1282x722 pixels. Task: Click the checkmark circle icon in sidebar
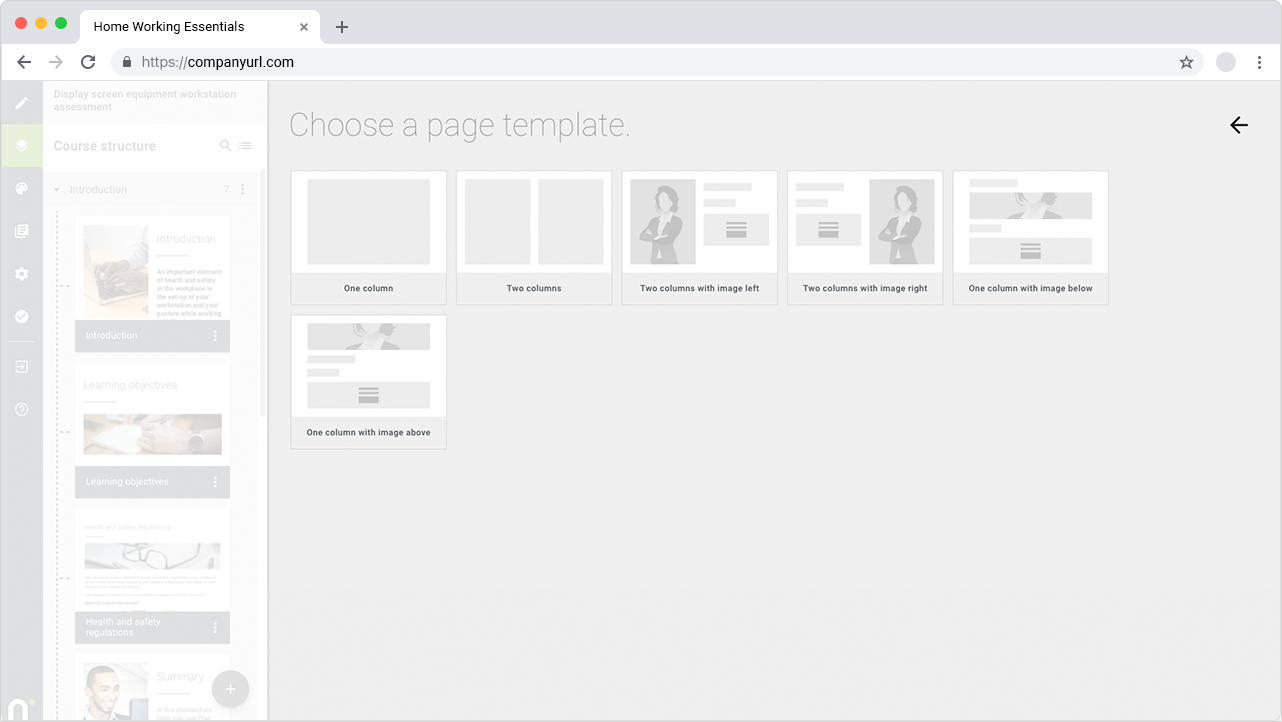pos(21,316)
